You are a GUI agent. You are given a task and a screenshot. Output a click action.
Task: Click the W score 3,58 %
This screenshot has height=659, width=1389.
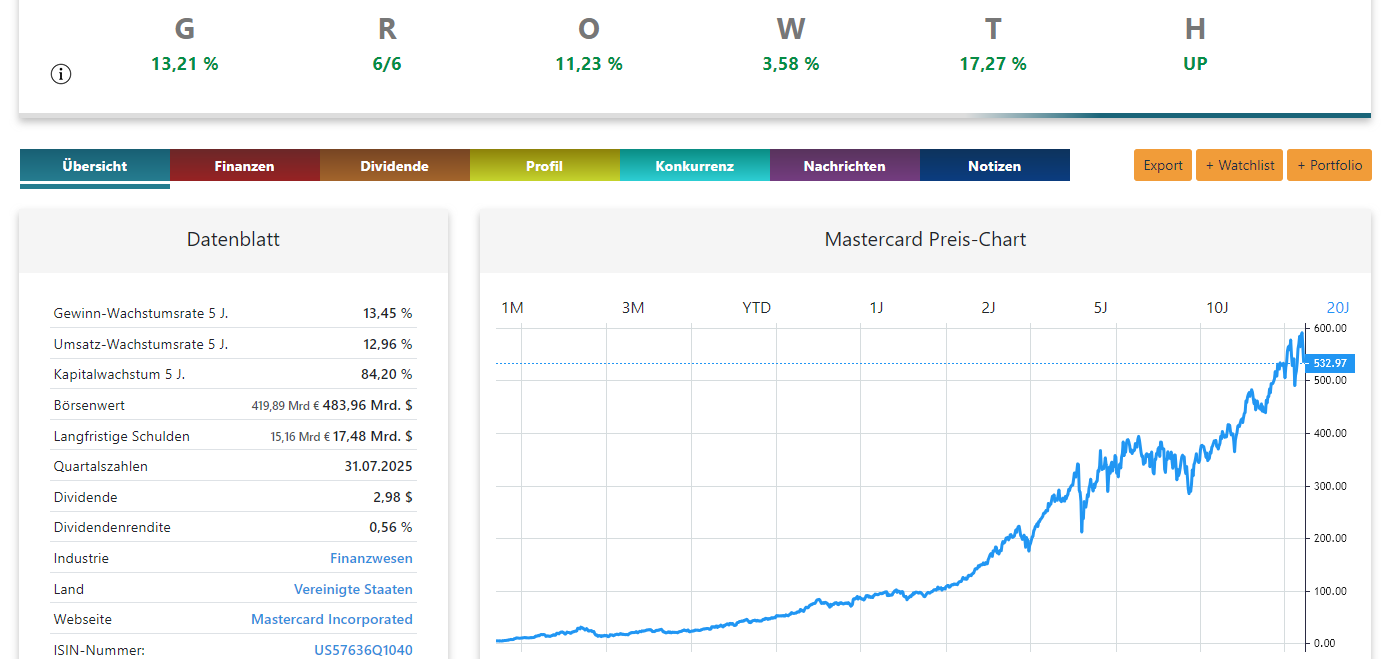[791, 64]
